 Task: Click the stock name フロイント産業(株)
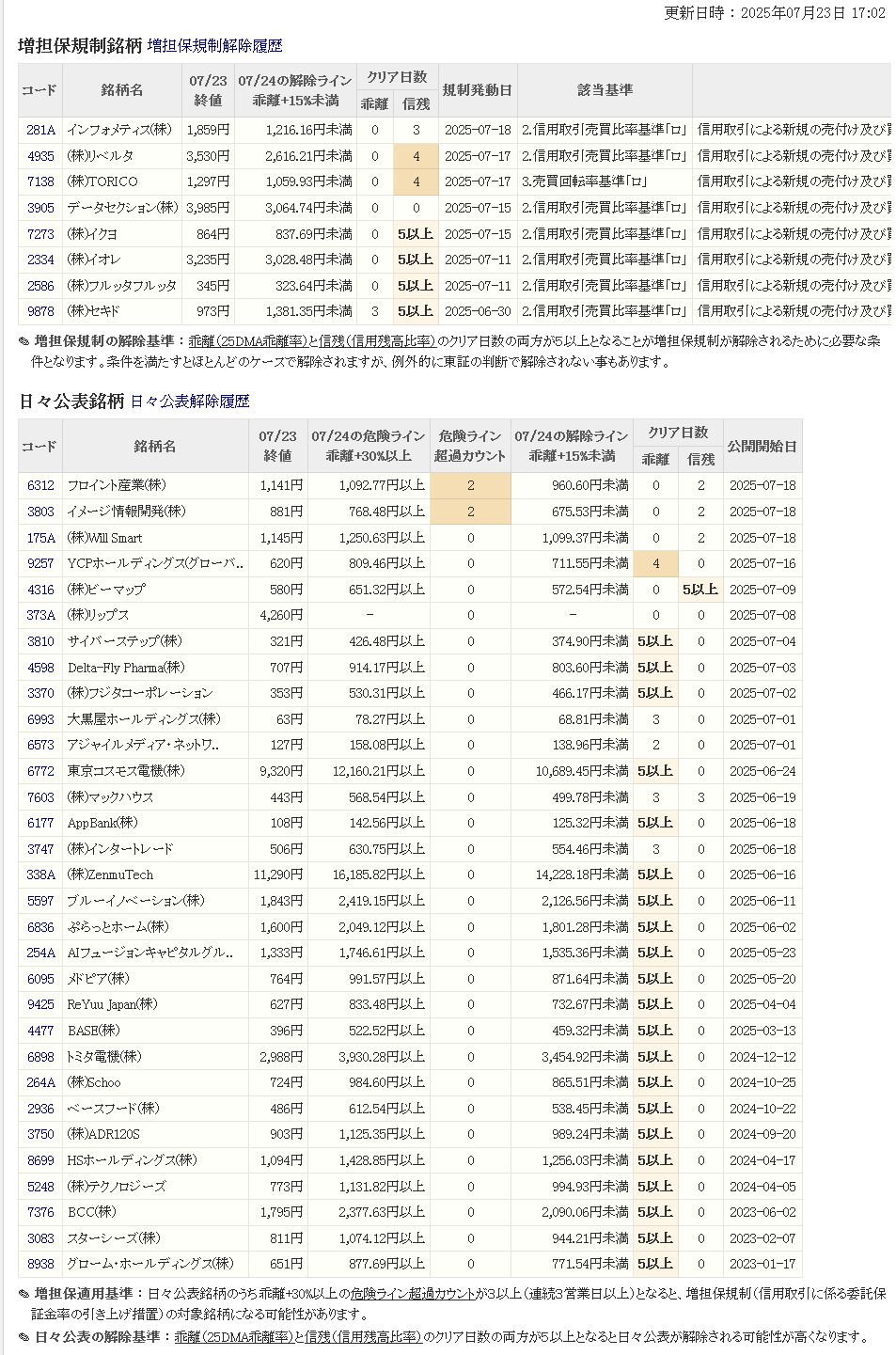click(x=117, y=485)
